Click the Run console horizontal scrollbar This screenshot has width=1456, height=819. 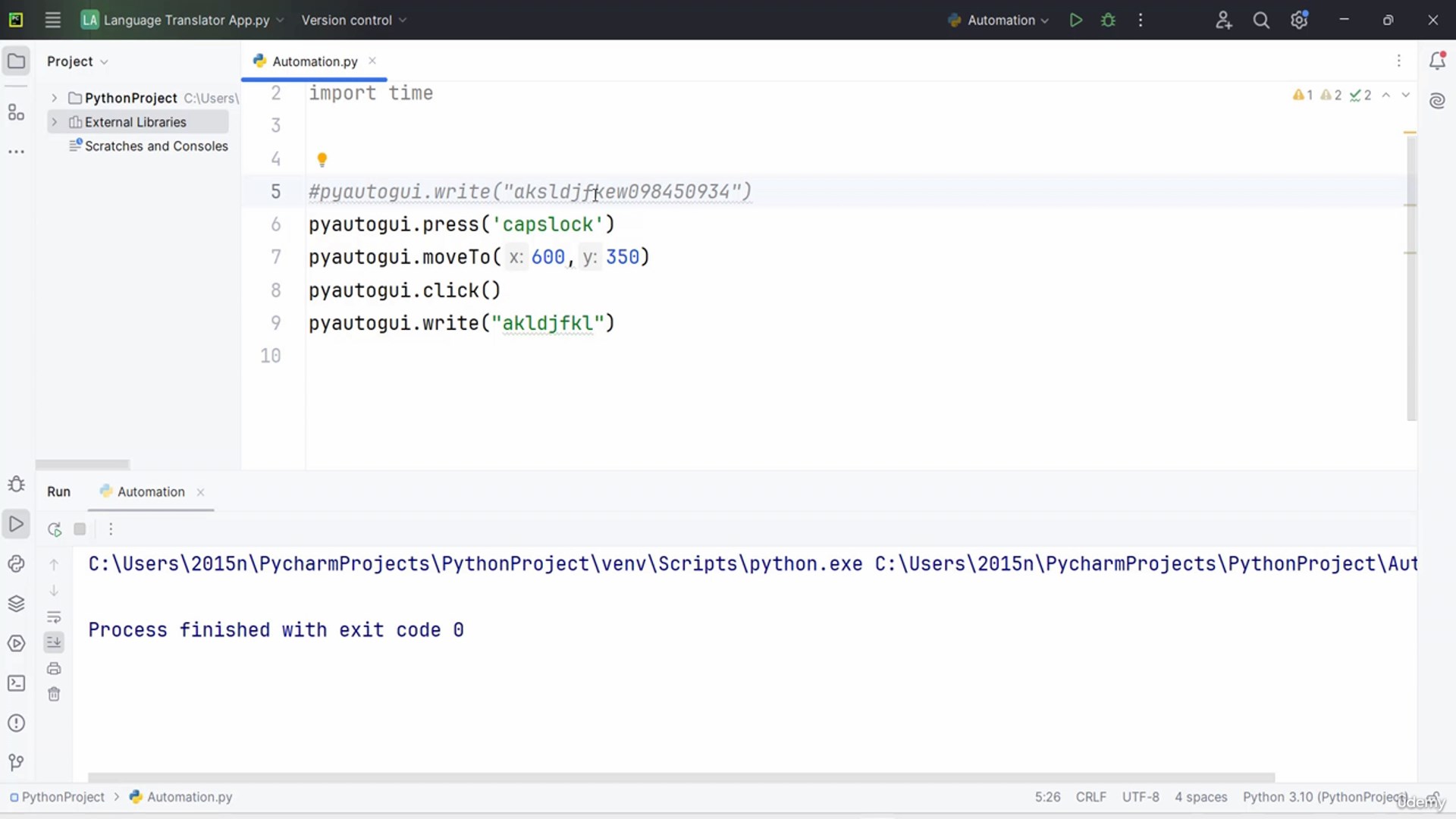681,777
